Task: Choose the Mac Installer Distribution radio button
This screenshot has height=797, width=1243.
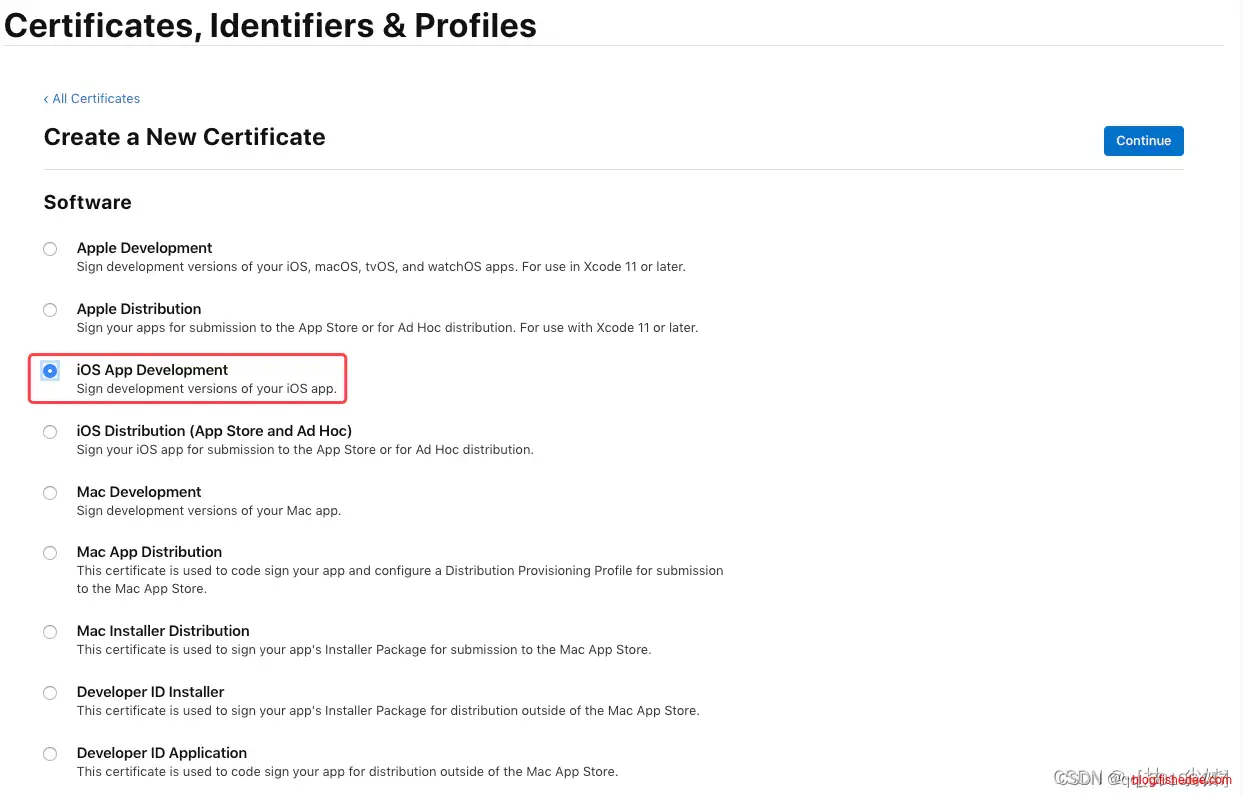Action: pyautogui.click(x=50, y=632)
